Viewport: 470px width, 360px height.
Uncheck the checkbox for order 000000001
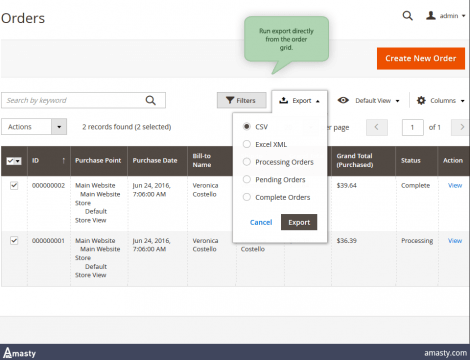[14, 240]
